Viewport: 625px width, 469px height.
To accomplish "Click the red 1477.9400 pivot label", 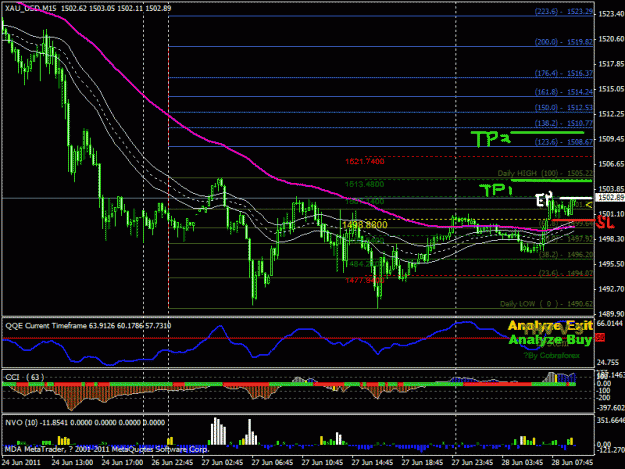I will 365,281.
